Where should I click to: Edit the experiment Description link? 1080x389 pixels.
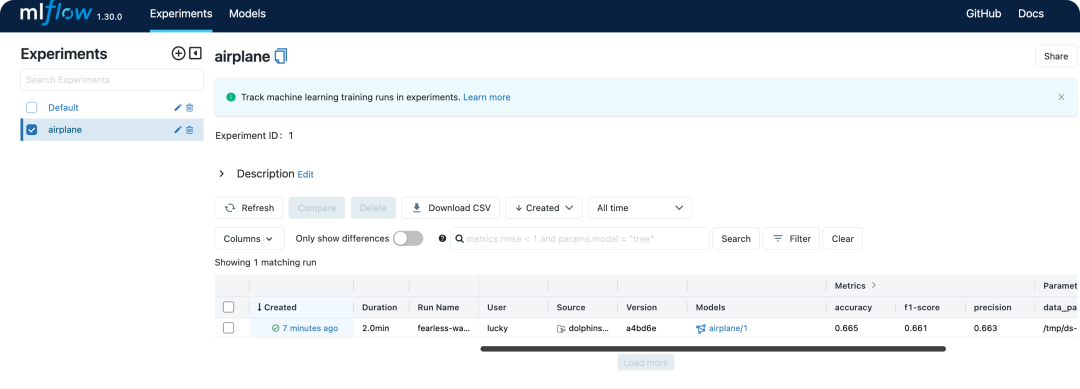pyautogui.click(x=305, y=175)
